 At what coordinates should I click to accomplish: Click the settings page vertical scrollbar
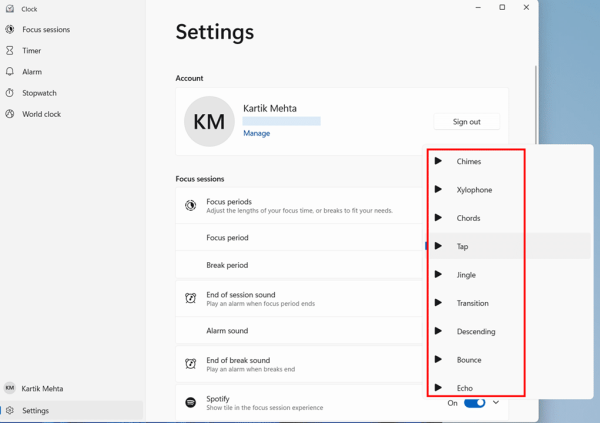(536, 104)
